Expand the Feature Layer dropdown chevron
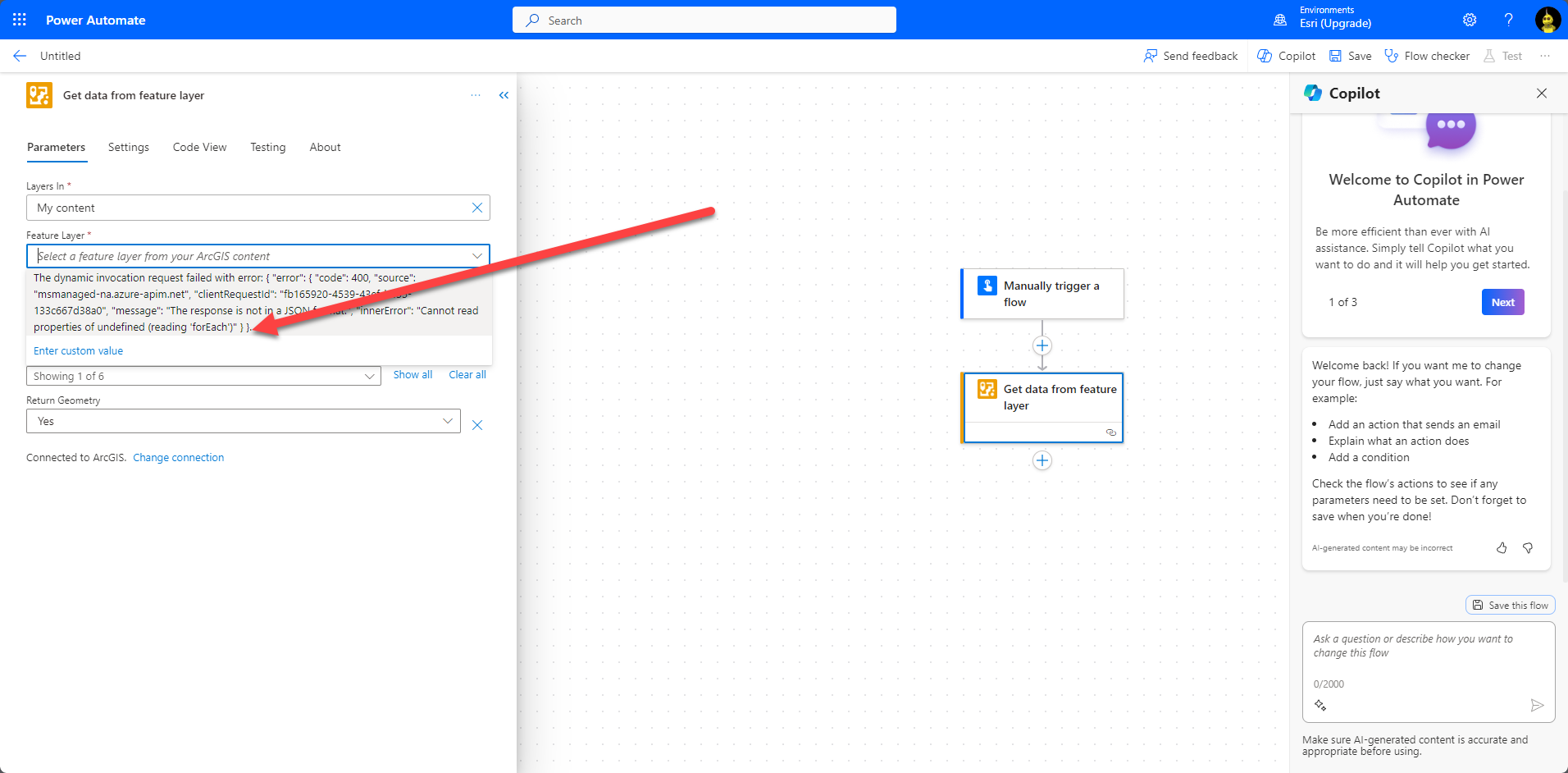This screenshot has width=1568, height=773. point(477,256)
